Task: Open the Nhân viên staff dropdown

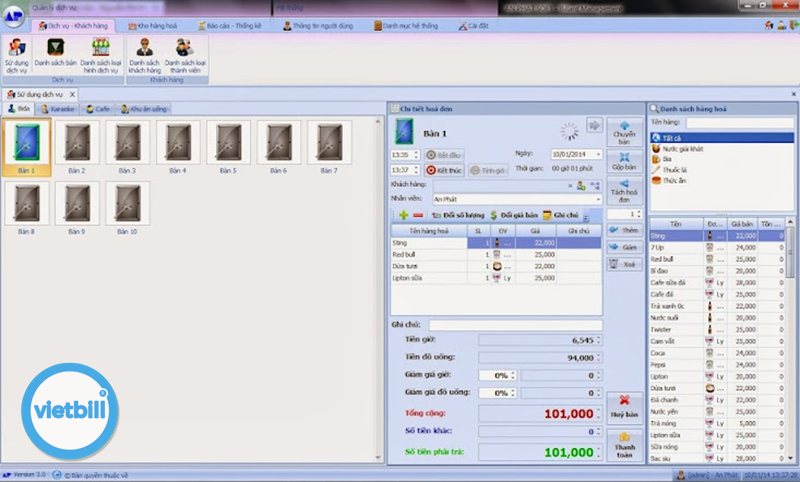Action: (x=597, y=200)
